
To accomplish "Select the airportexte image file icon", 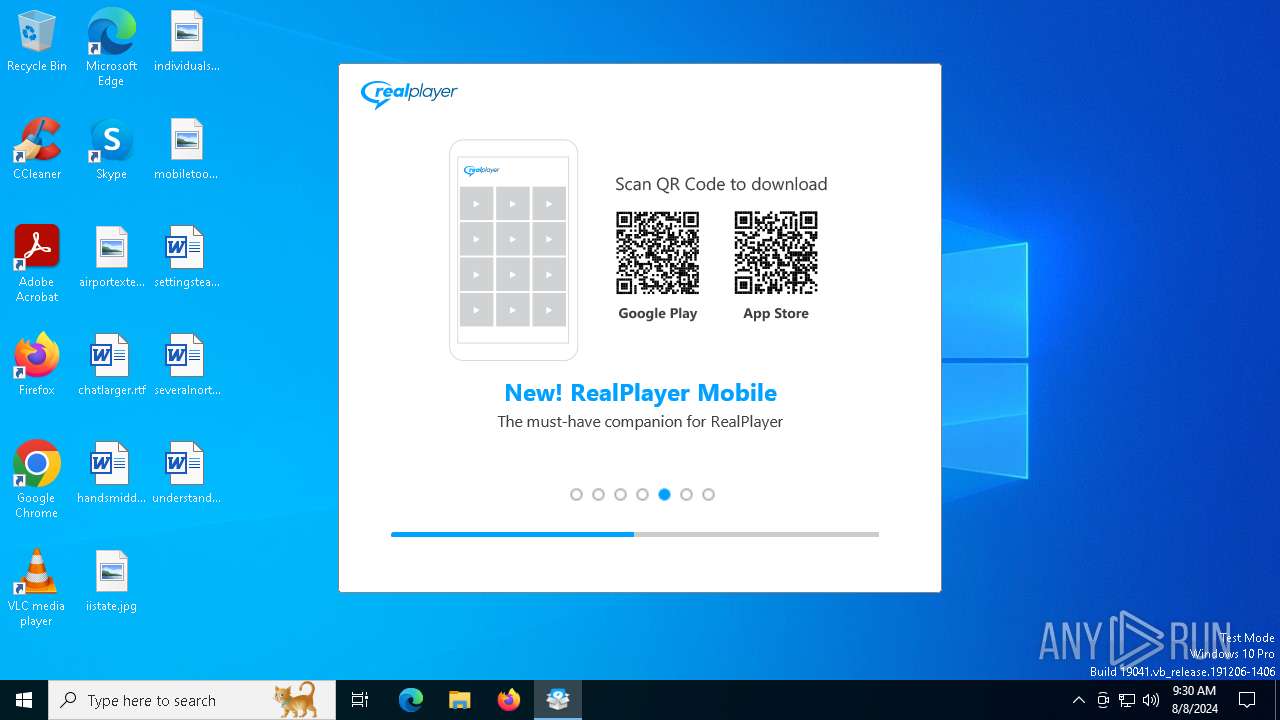I will (x=111, y=257).
